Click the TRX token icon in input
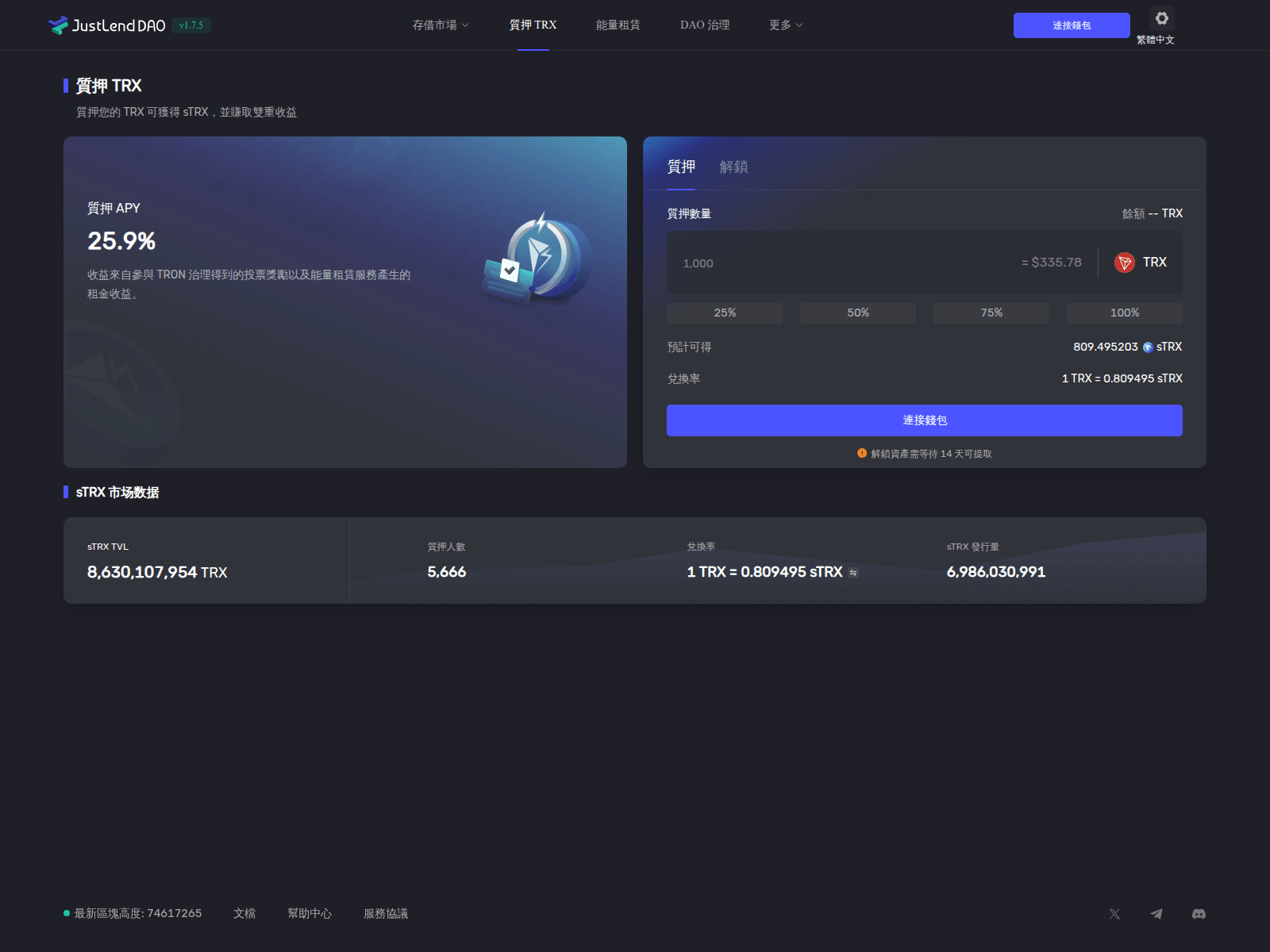The image size is (1270, 952). 1125,263
